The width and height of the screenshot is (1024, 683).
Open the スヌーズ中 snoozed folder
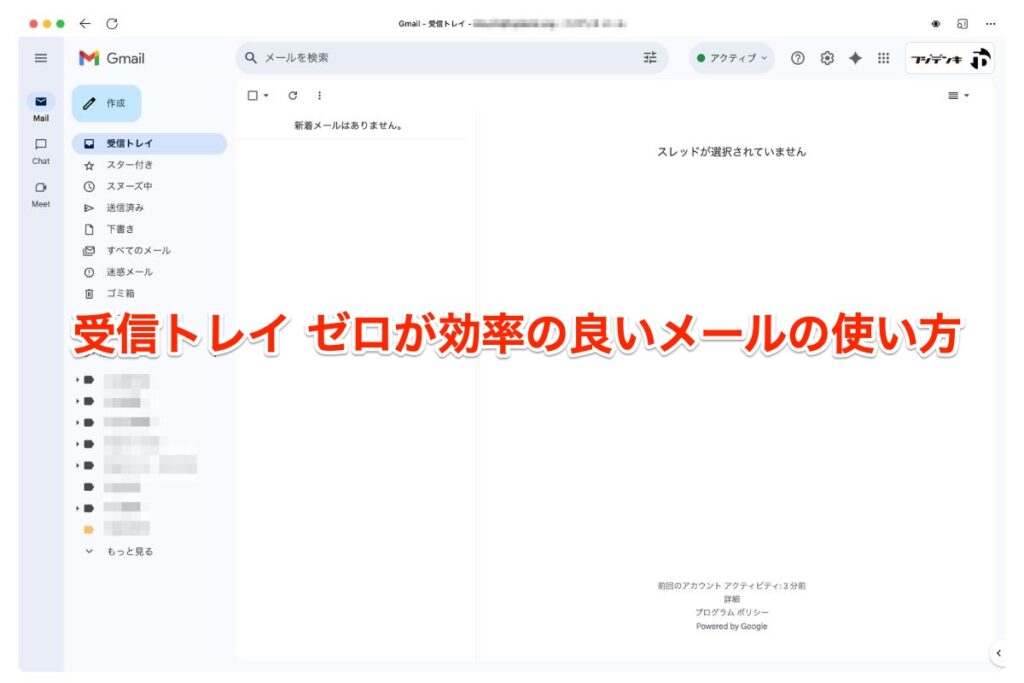pos(150,186)
